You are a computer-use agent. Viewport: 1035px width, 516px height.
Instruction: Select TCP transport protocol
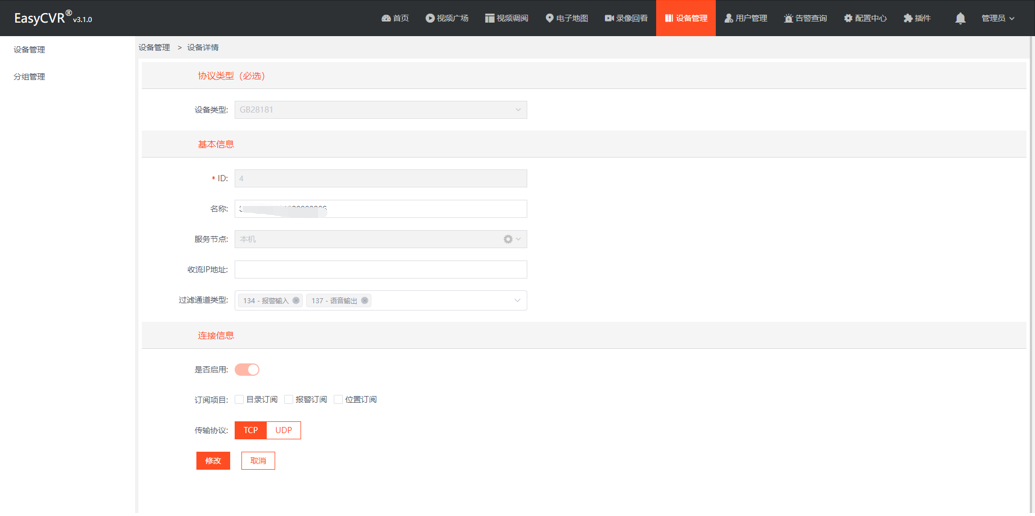pos(251,430)
